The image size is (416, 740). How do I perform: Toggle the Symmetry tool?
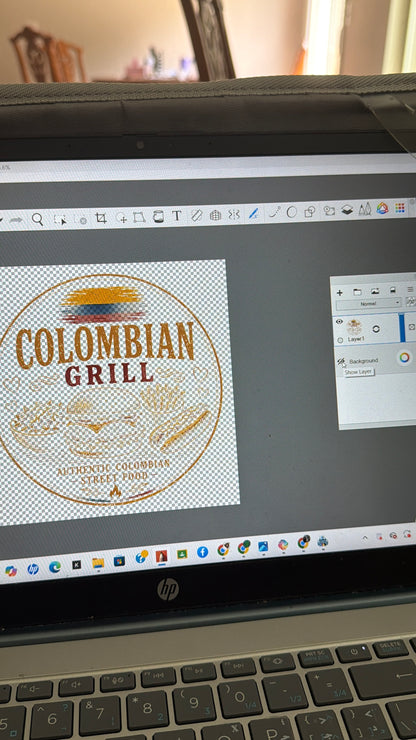tap(234, 214)
